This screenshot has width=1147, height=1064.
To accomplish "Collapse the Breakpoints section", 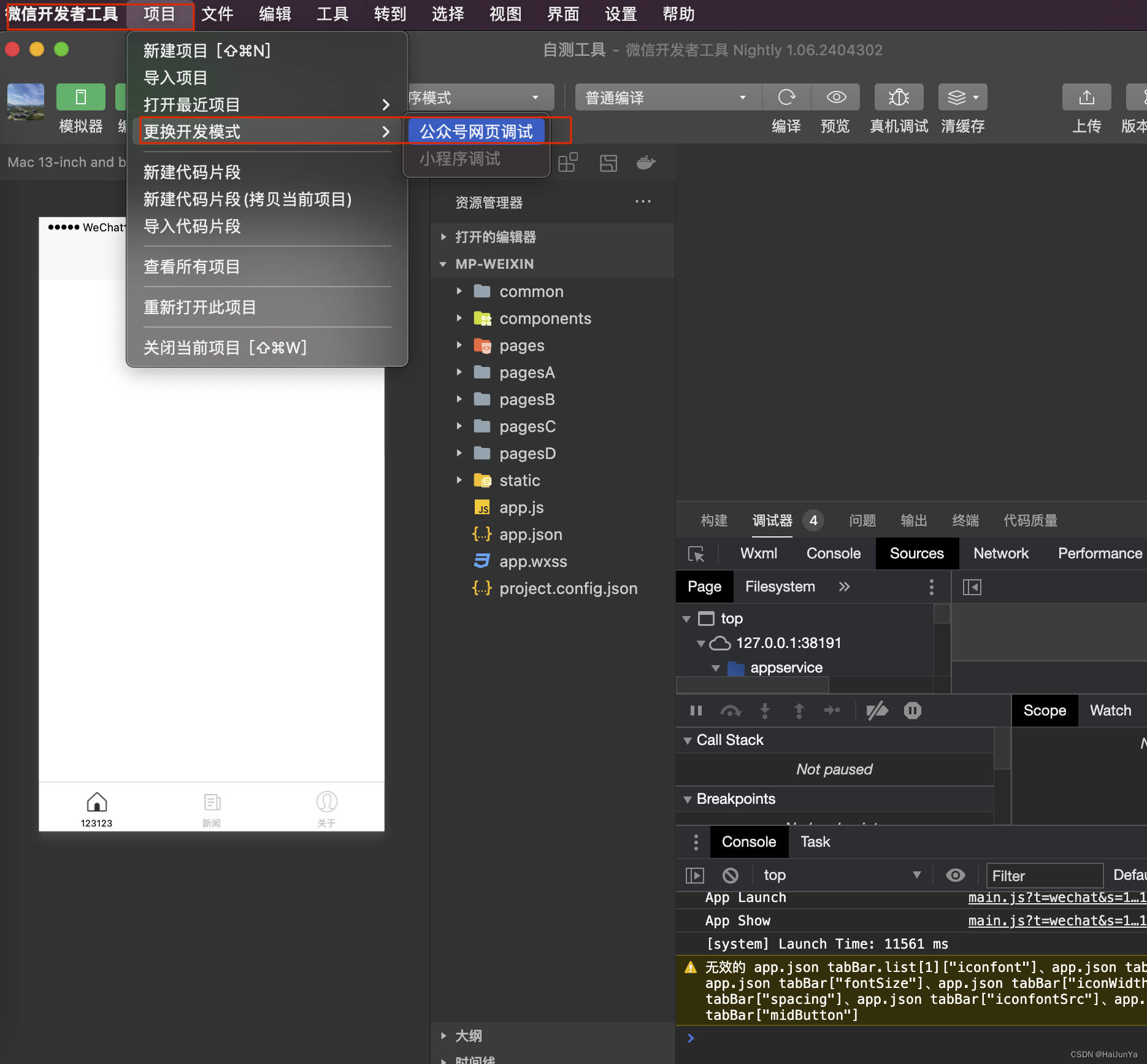I will (x=688, y=799).
